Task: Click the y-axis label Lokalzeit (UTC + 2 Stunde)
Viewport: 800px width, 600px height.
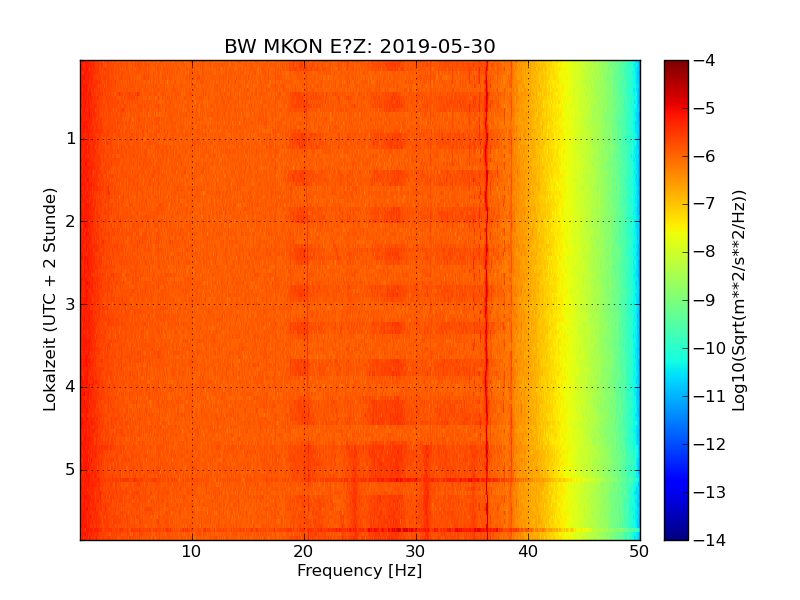Action: point(49,299)
